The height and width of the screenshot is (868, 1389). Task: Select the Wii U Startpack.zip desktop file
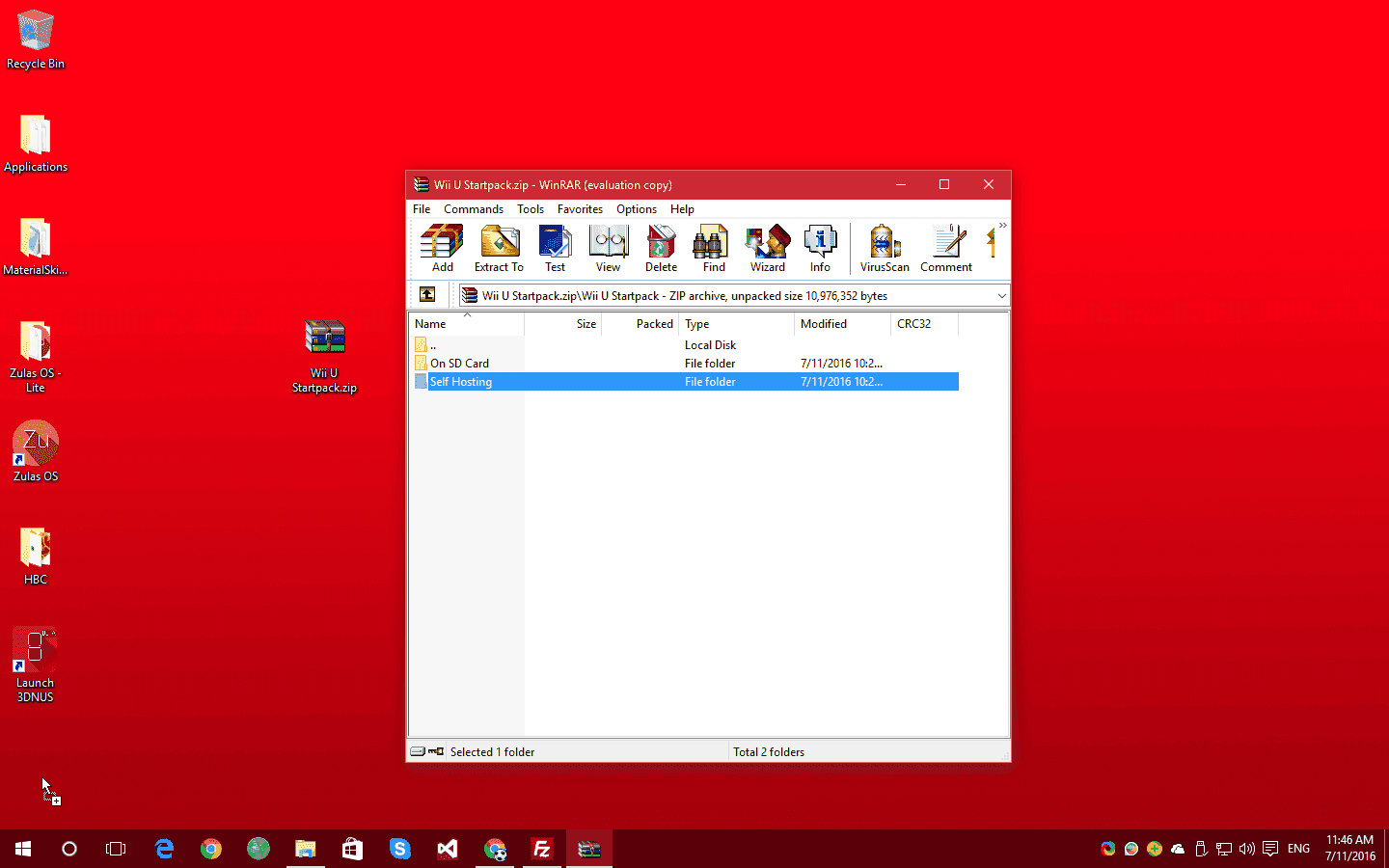(x=325, y=357)
